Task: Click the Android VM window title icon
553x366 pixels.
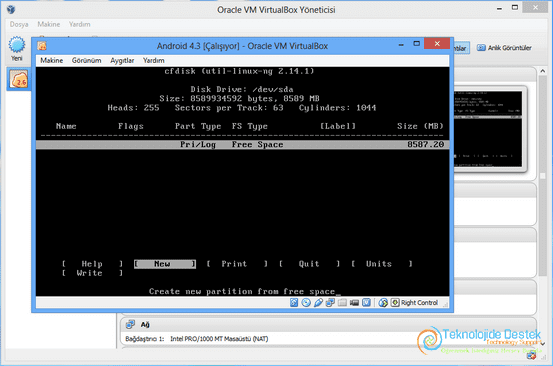Action: click(x=42, y=46)
